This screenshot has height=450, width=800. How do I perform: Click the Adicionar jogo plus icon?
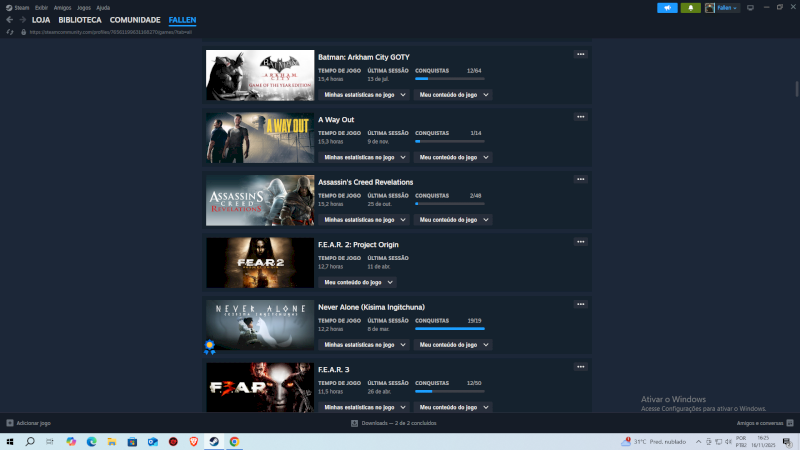(10, 423)
